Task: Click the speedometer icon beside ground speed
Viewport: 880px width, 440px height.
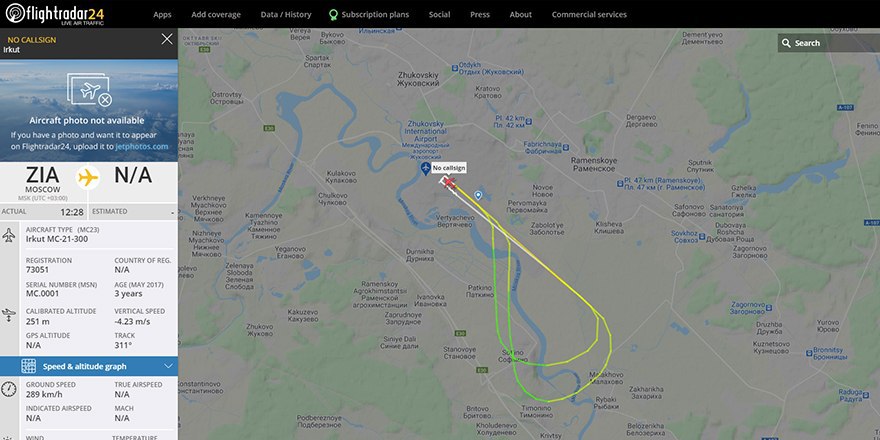Action: coord(8,389)
